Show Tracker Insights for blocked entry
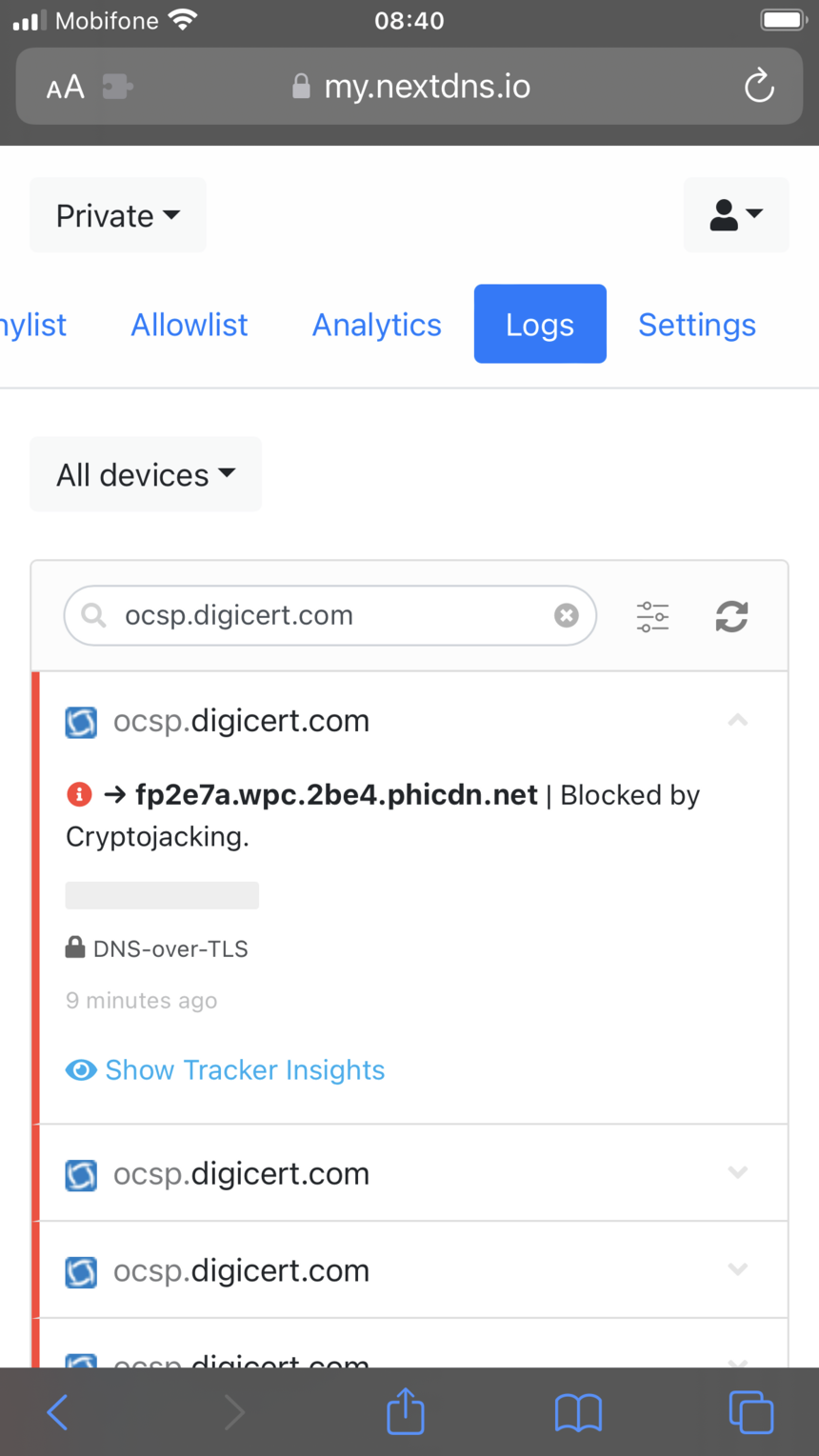Viewport: 819px width, 1456px height. click(x=245, y=1069)
